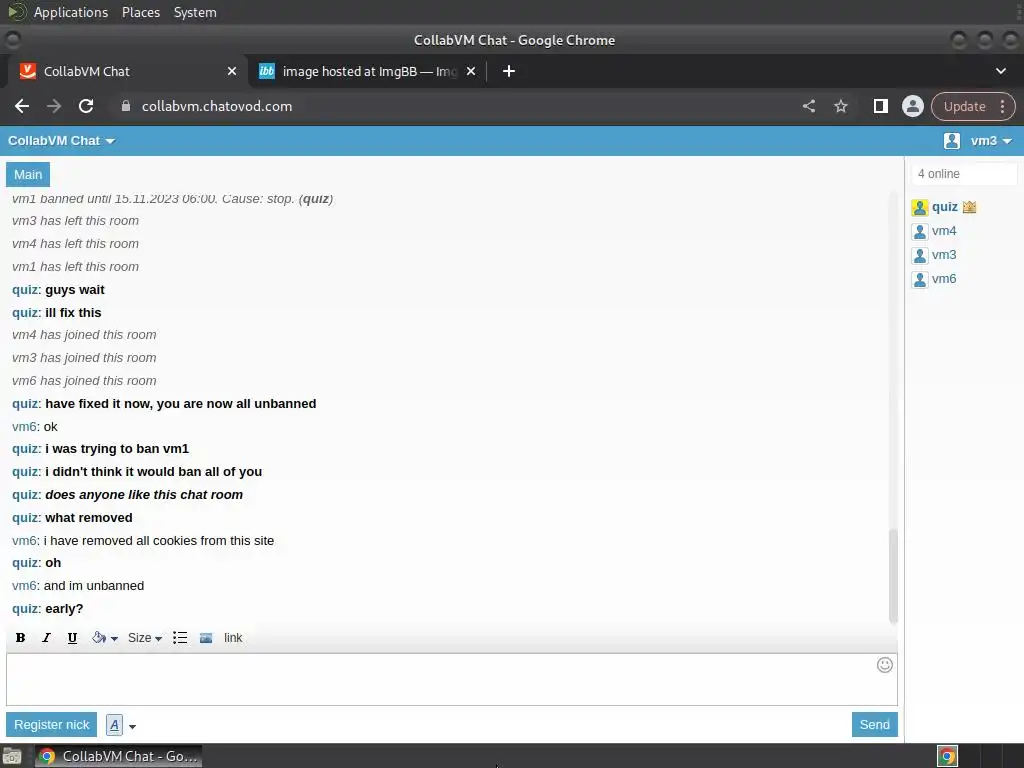The image size is (1024, 768).
Task: Insert an image into message
Action: 206,638
